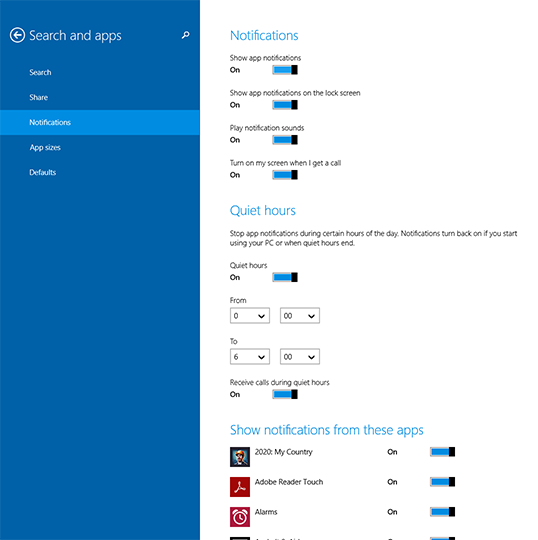538x540 pixels.
Task: Disable app notifications on the lock screen
Action: pyautogui.click(x=285, y=105)
